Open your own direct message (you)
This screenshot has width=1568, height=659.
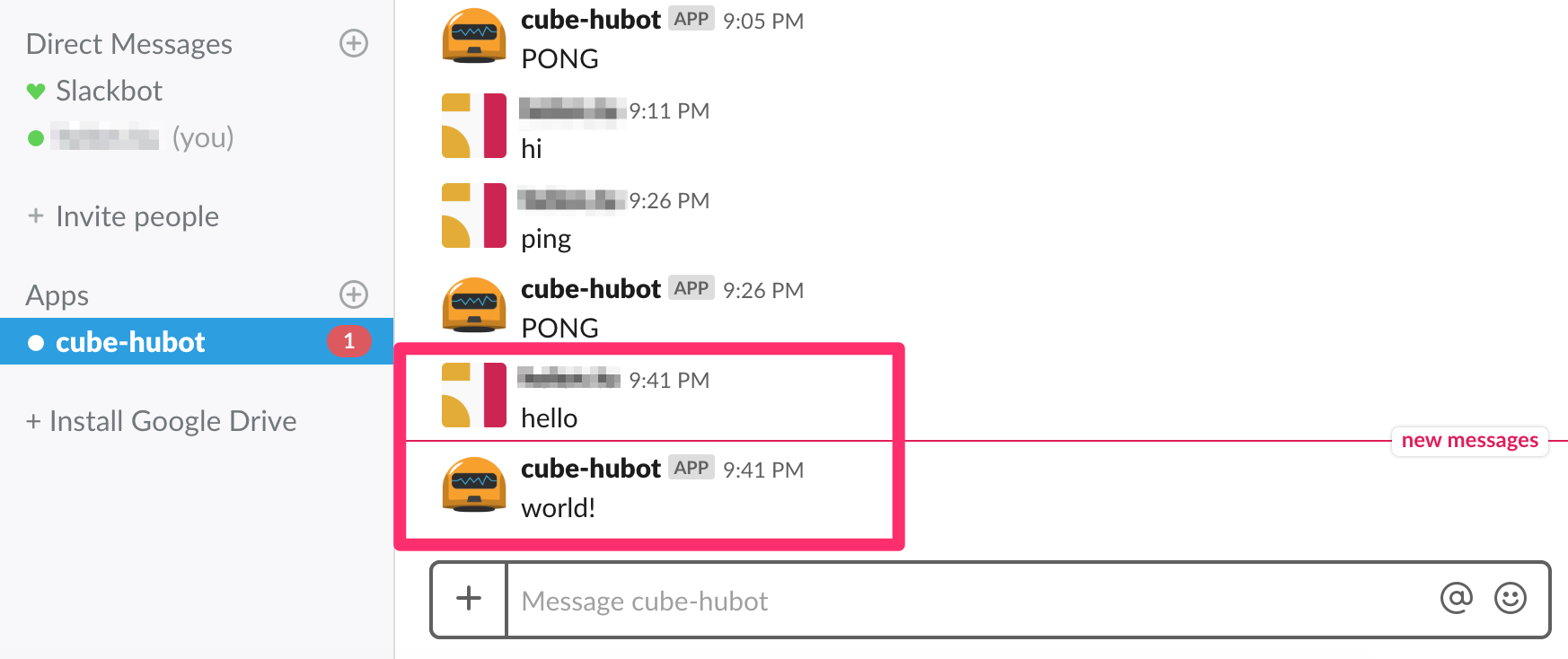(135, 137)
